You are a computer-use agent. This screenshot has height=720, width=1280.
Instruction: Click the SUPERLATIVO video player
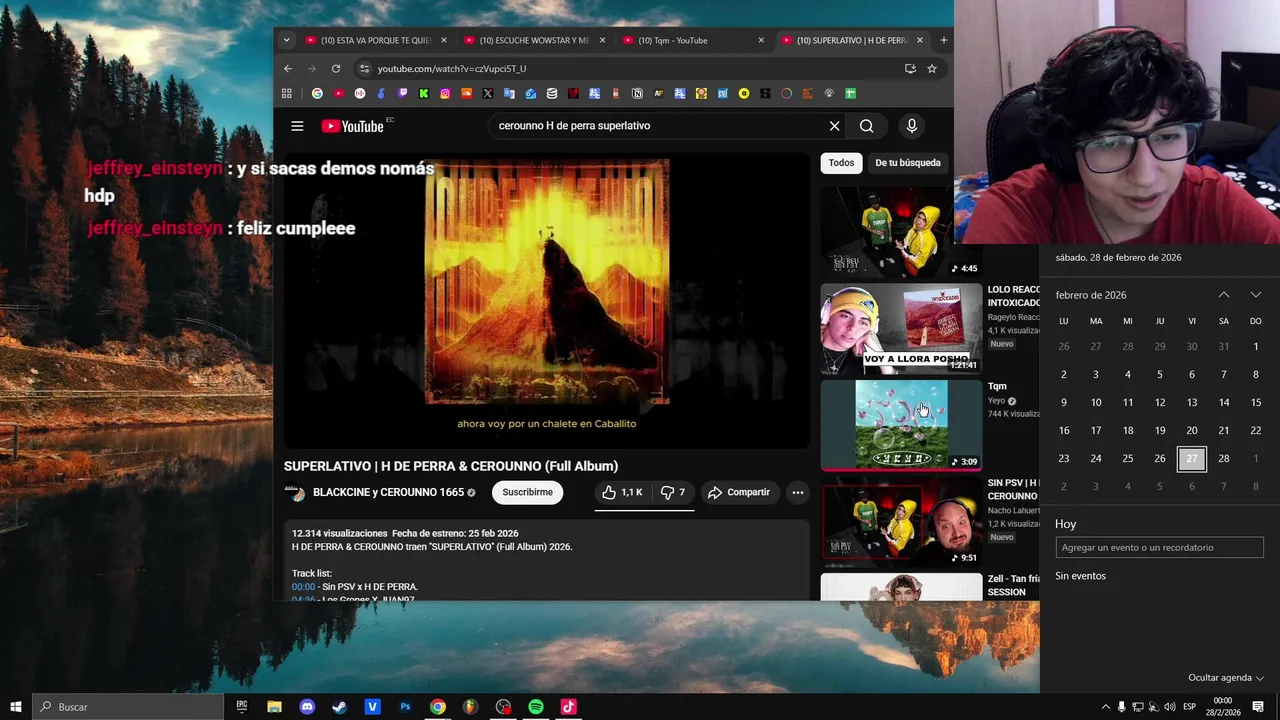click(x=547, y=300)
